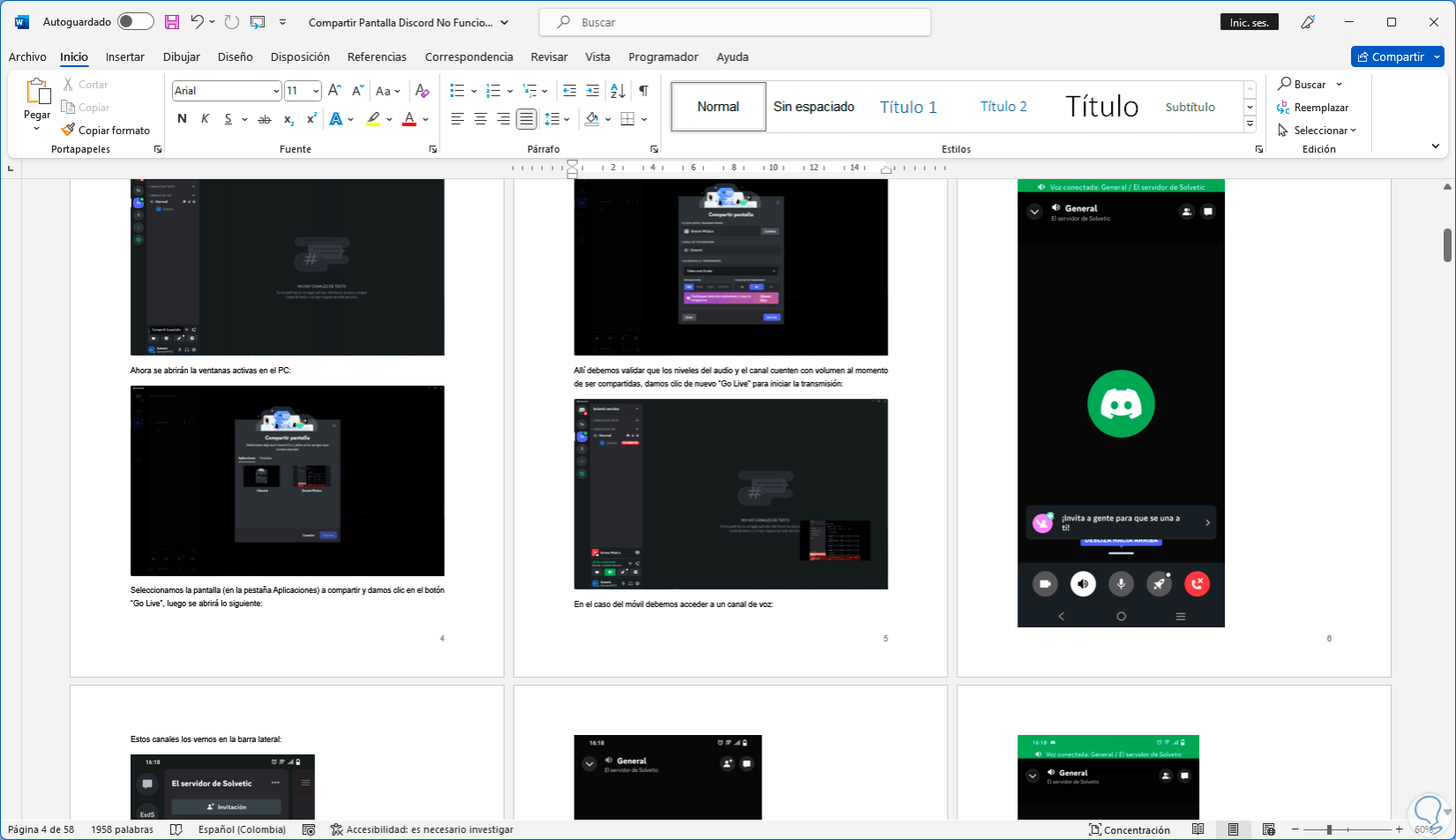
Task: Click the Format Painter brush icon
Action: click(69, 130)
